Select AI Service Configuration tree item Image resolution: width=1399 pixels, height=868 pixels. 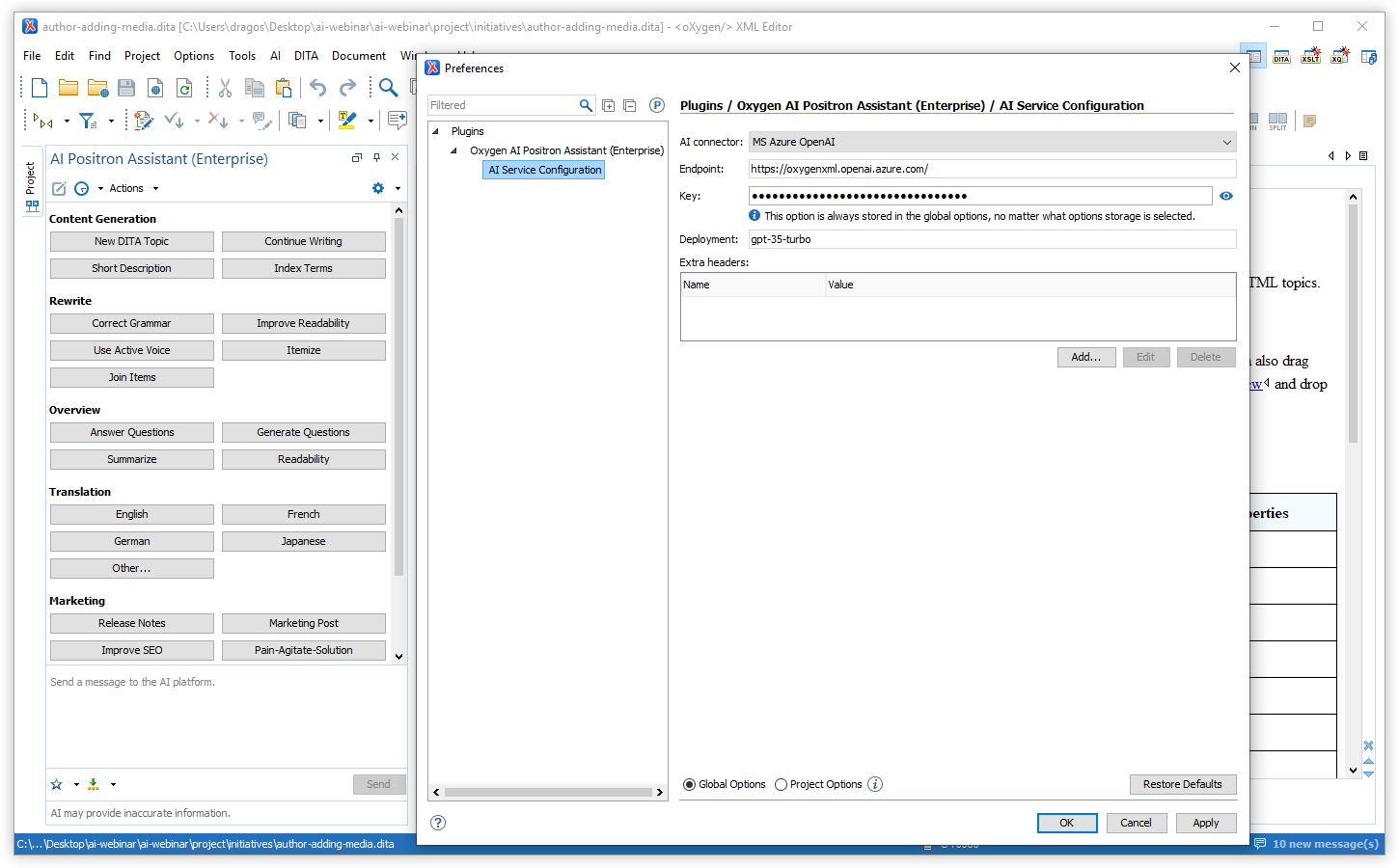[x=545, y=170]
